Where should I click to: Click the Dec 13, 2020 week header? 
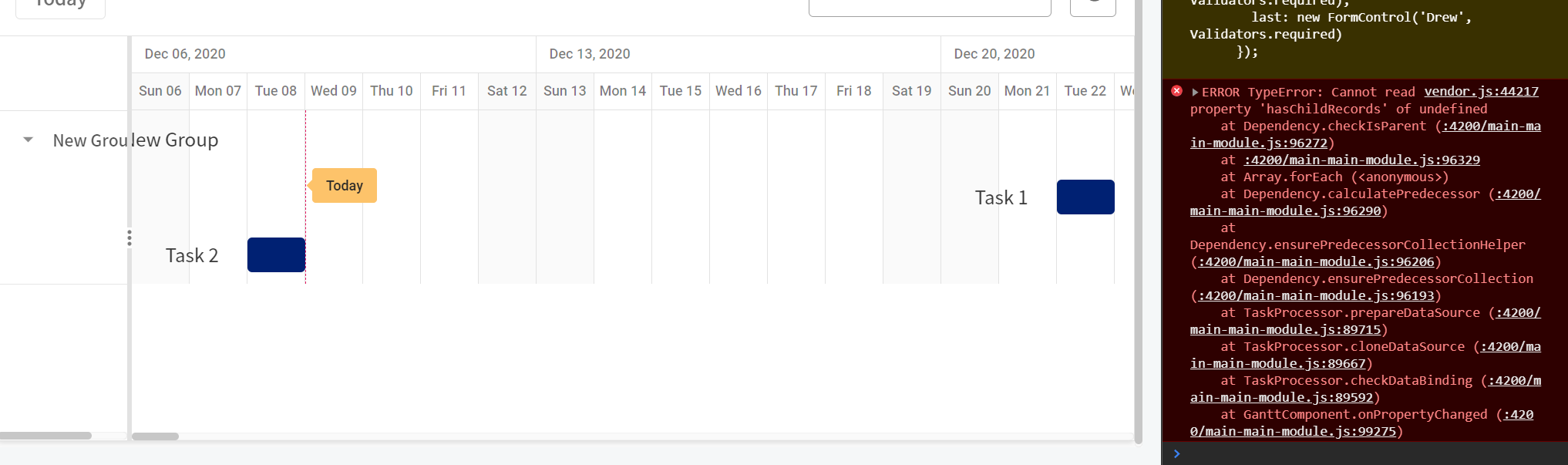click(590, 54)
